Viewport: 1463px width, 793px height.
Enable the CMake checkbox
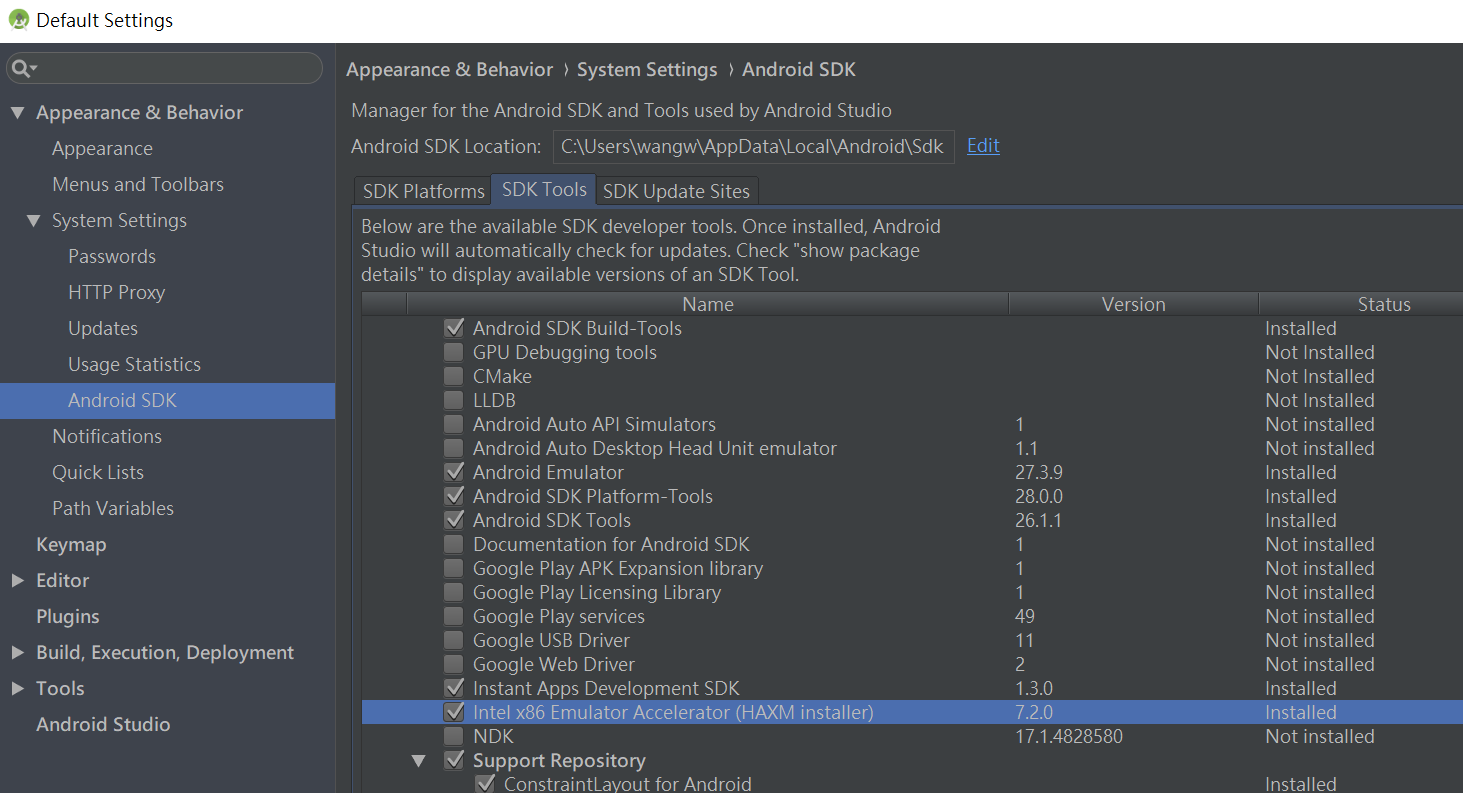pos(454,376)
